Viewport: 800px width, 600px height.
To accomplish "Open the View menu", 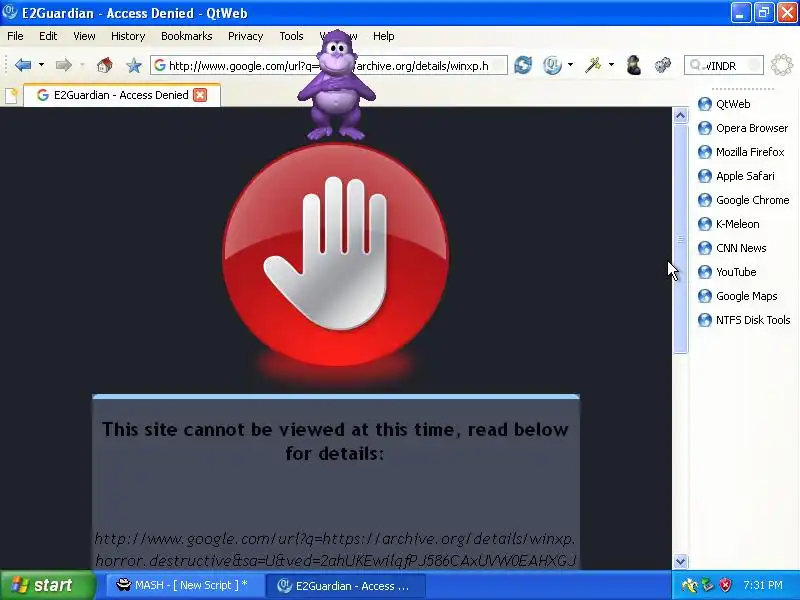I will pyautogui.click(x=84, y=36).
